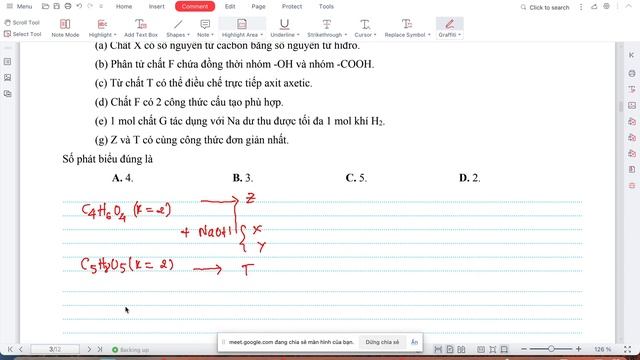Select the Cursor insert tool icon
Viewport: 640px width, 360px height.
(365, 24)
